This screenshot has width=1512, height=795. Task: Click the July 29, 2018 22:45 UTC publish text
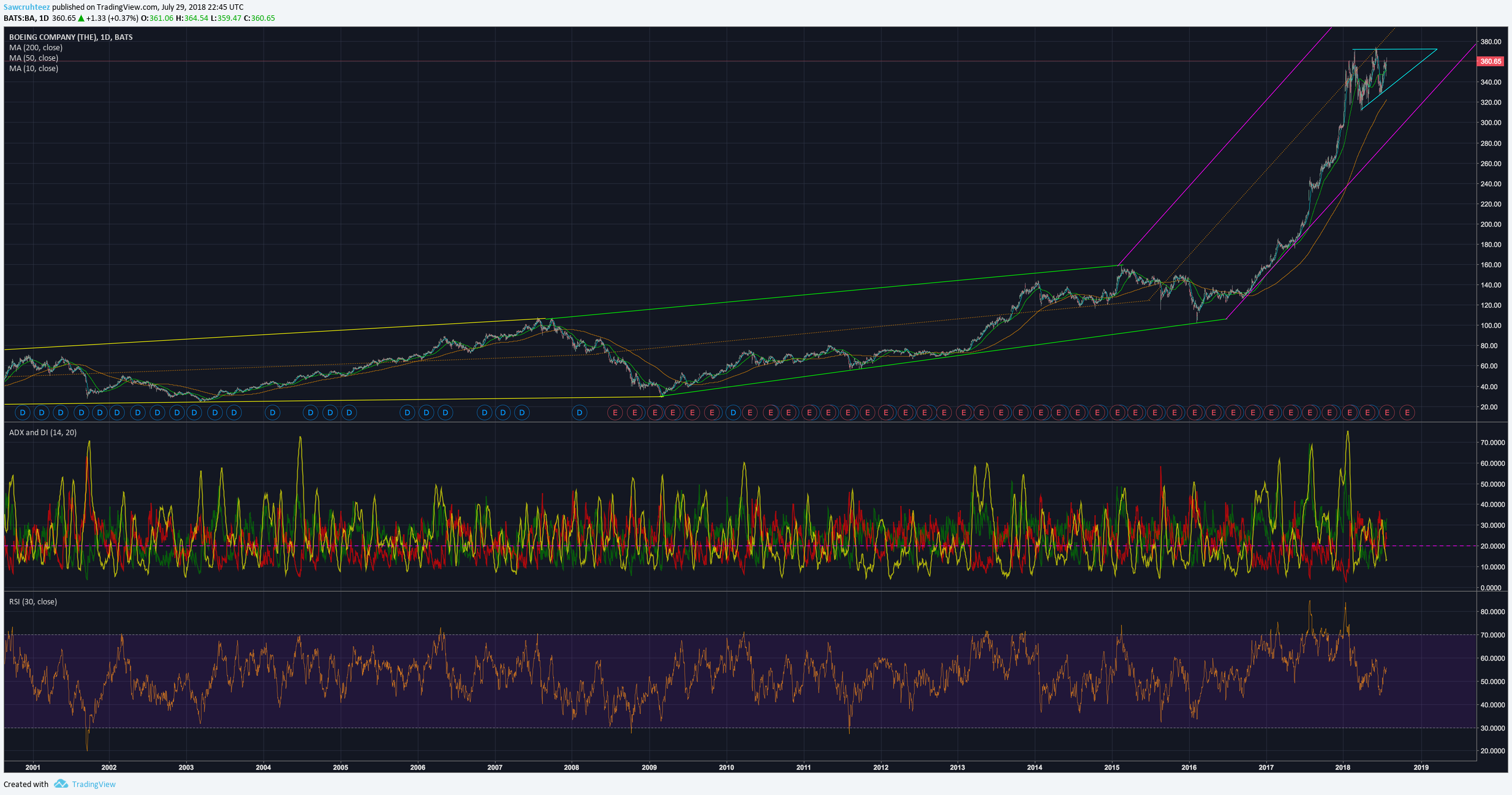coord(202,7)
